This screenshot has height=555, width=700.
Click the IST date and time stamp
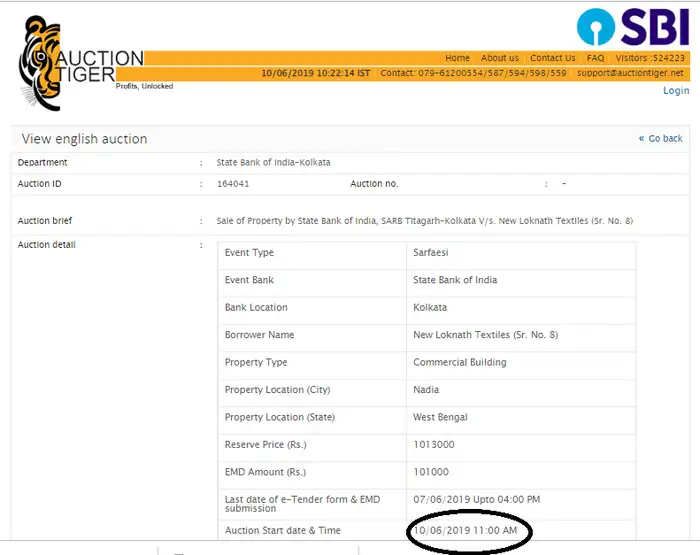pyautogui.click(x=315, y=73)
